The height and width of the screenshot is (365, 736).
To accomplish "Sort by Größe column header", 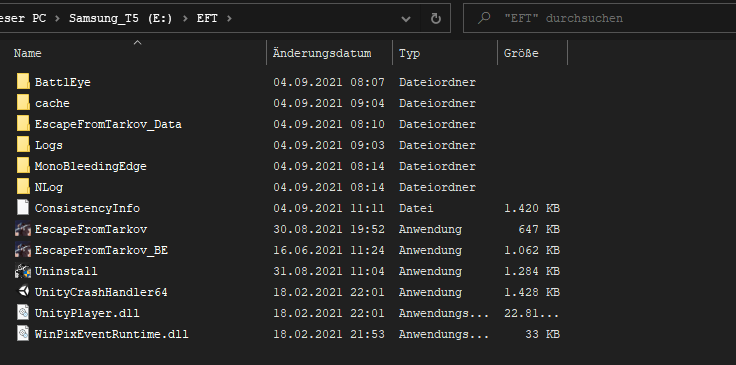I will (521, 53).
